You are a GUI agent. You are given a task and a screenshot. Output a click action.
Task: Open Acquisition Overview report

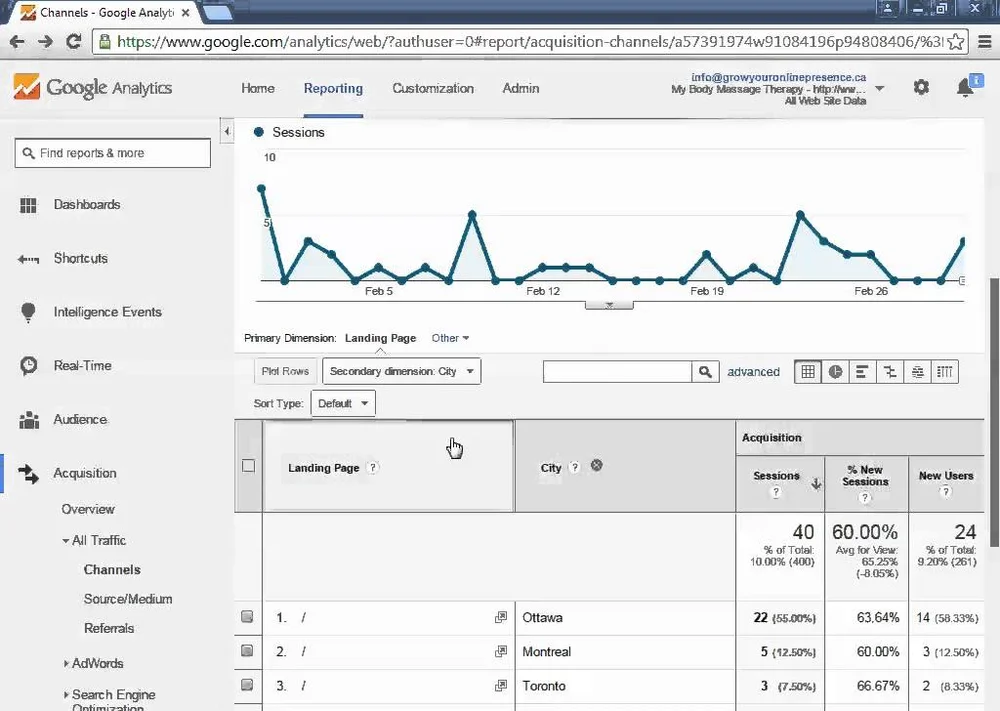tap(88, 509)
